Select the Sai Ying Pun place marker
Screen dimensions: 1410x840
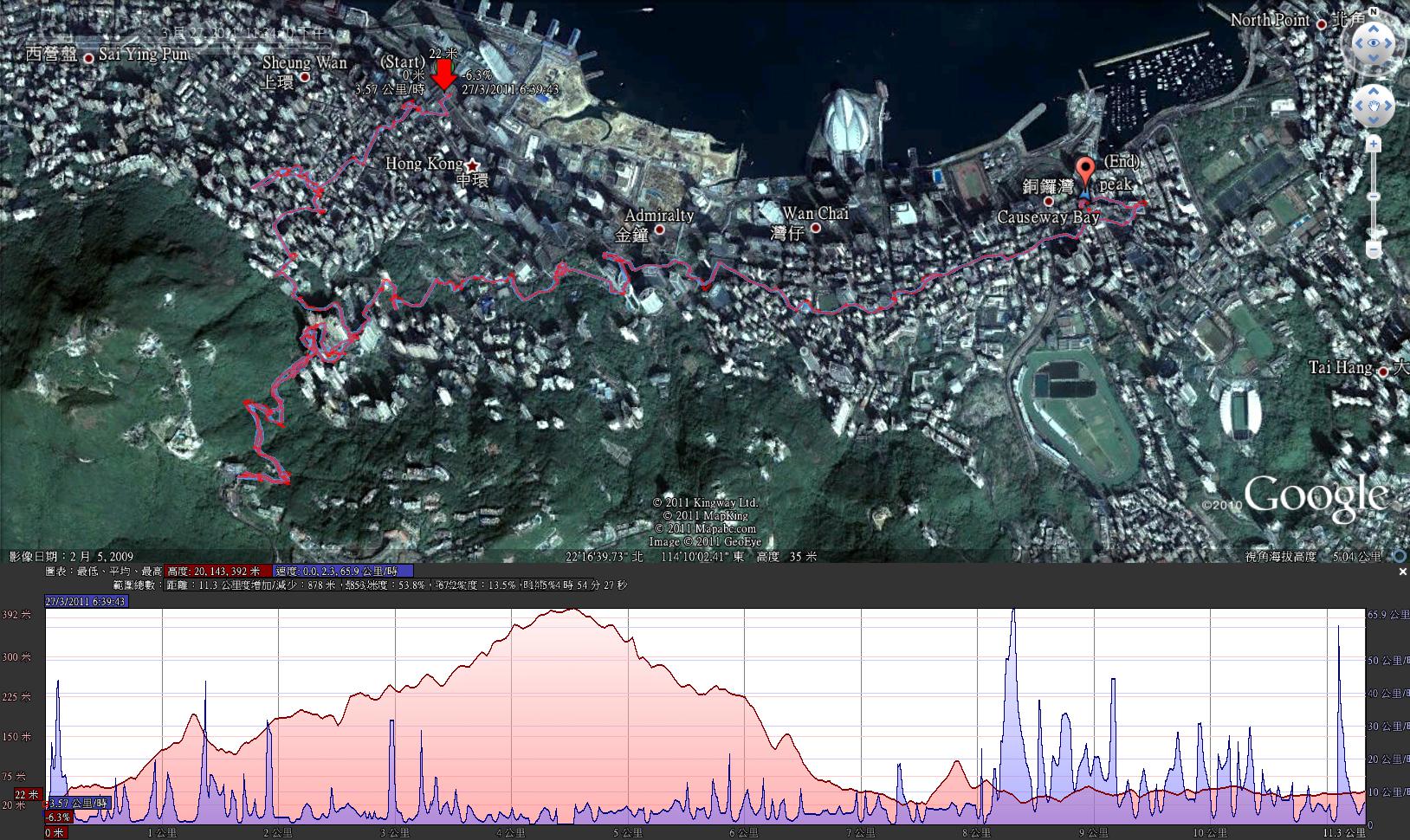[89, 56]
